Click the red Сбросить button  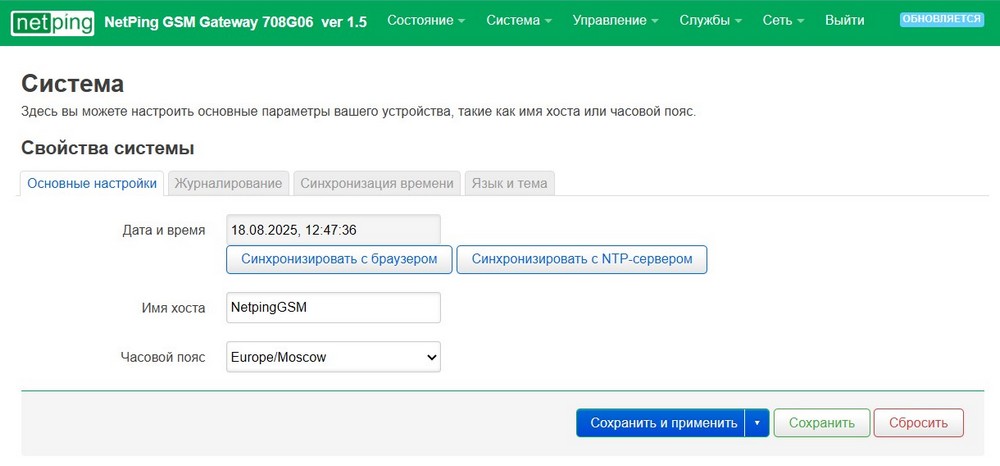[x=918, y=423]
